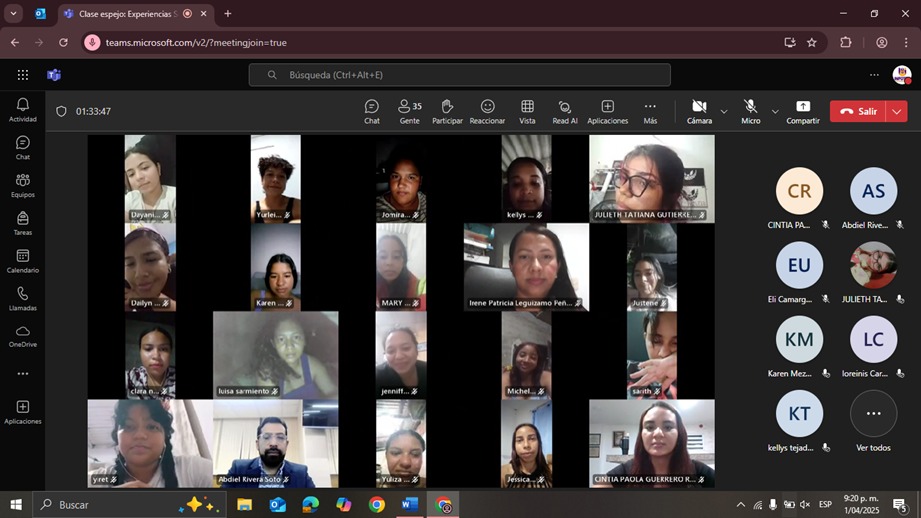Open Read AI in the meeting toolbar
The image size is (921, 518).
[x=565, y=111]
